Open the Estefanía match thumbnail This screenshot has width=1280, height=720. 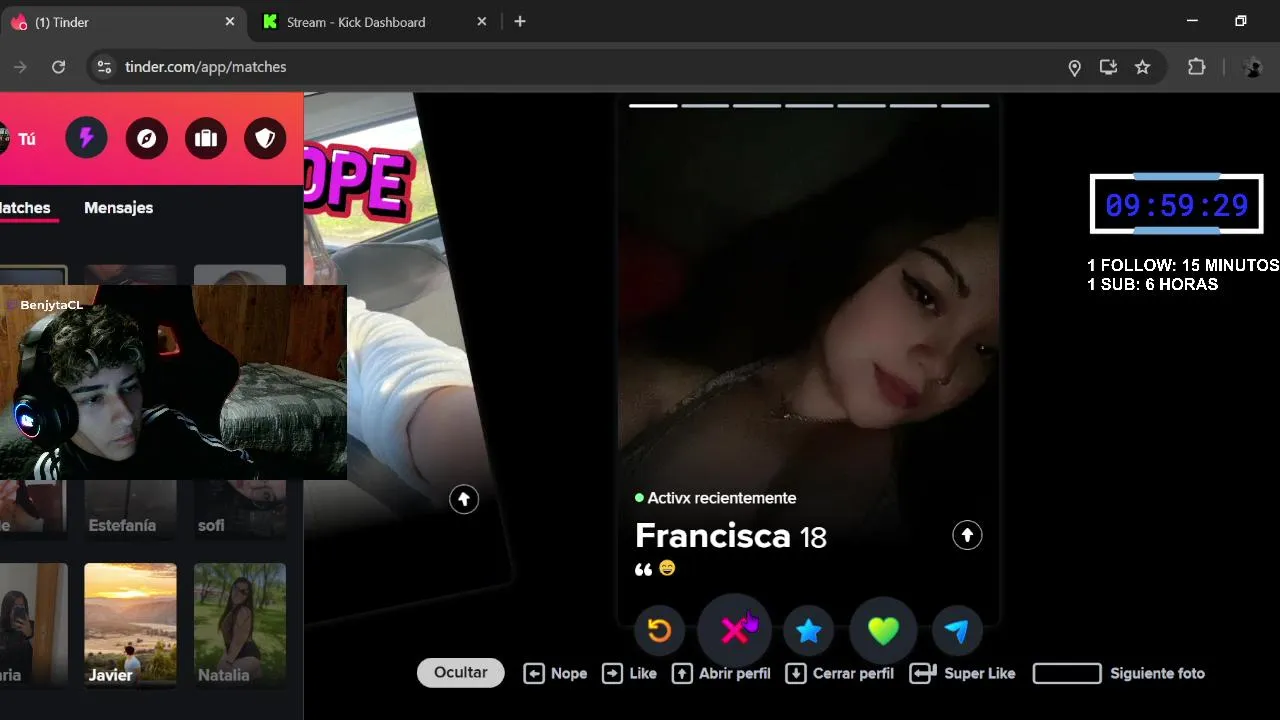point(130,509)
